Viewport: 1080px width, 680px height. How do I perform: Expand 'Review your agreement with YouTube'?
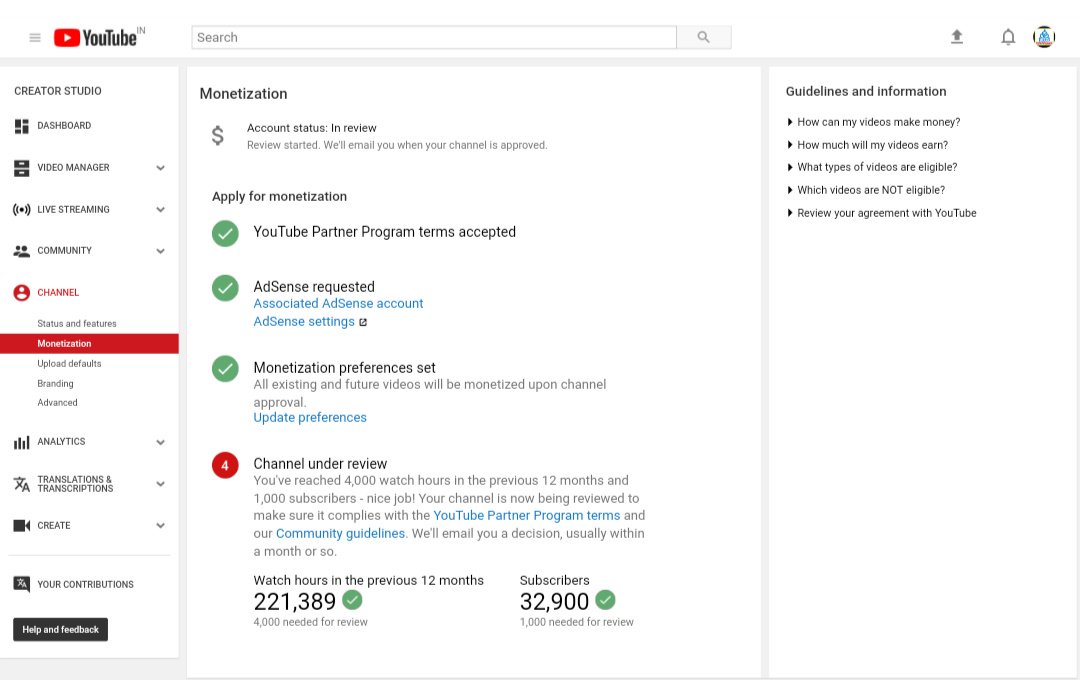882,213
